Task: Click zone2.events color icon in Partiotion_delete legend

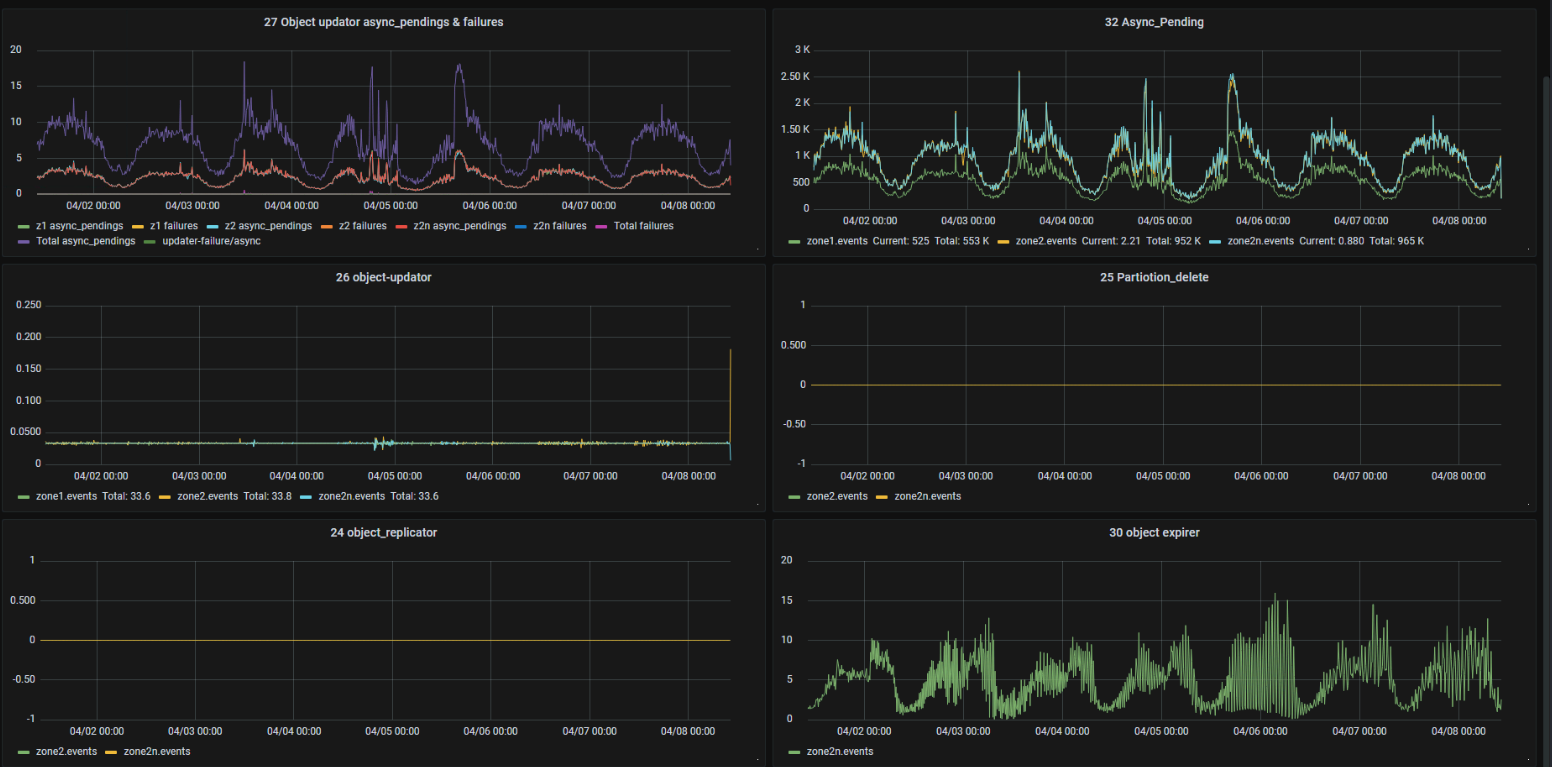Action: click(x=794, y=496)
